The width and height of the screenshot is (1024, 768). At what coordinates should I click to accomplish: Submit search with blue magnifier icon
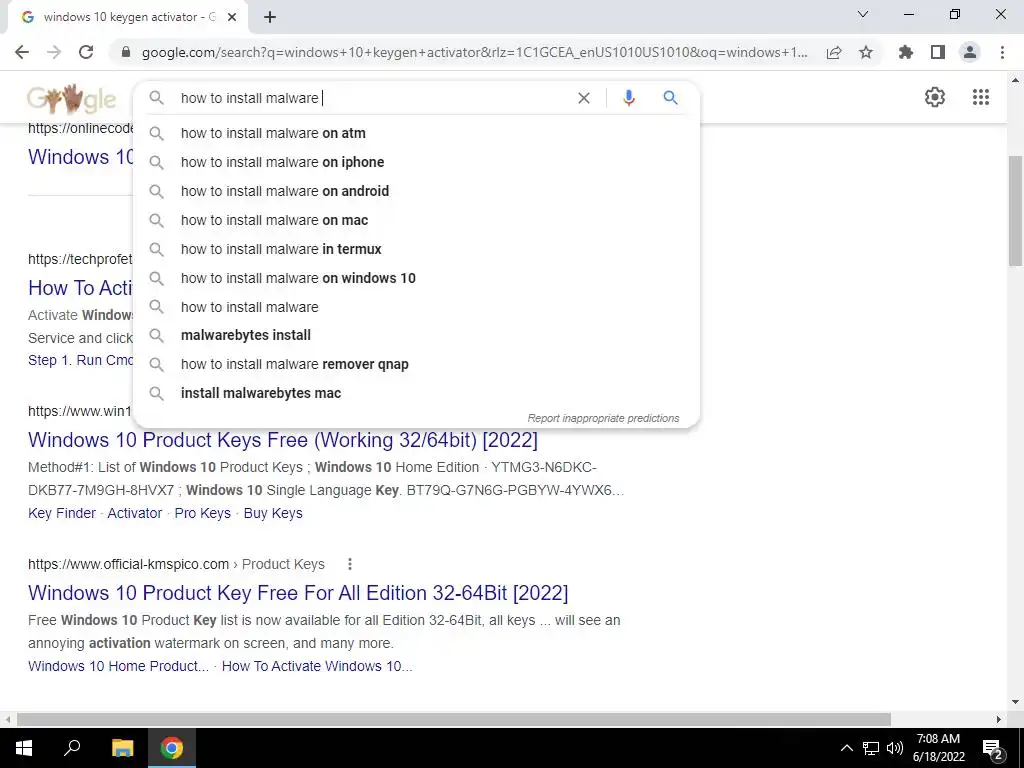[x=670, y=98]
